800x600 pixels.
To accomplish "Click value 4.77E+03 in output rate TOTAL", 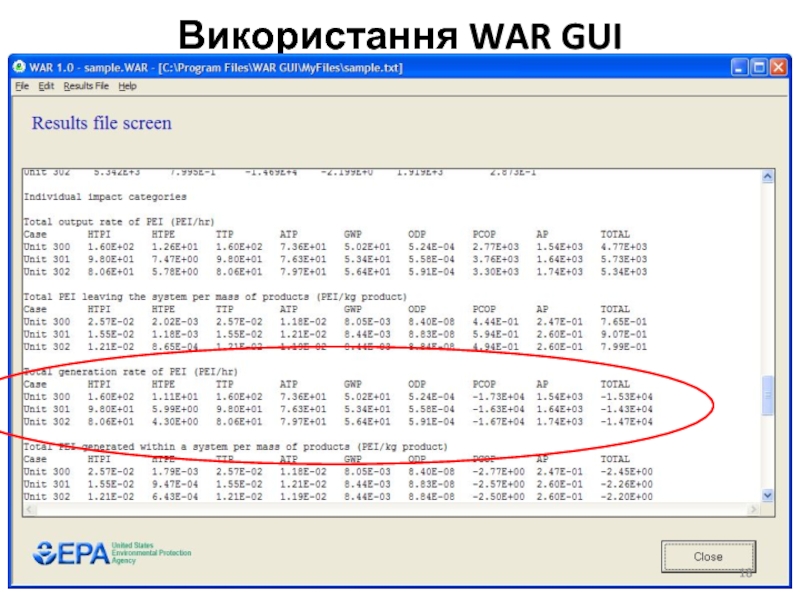I will pos(623,247).
